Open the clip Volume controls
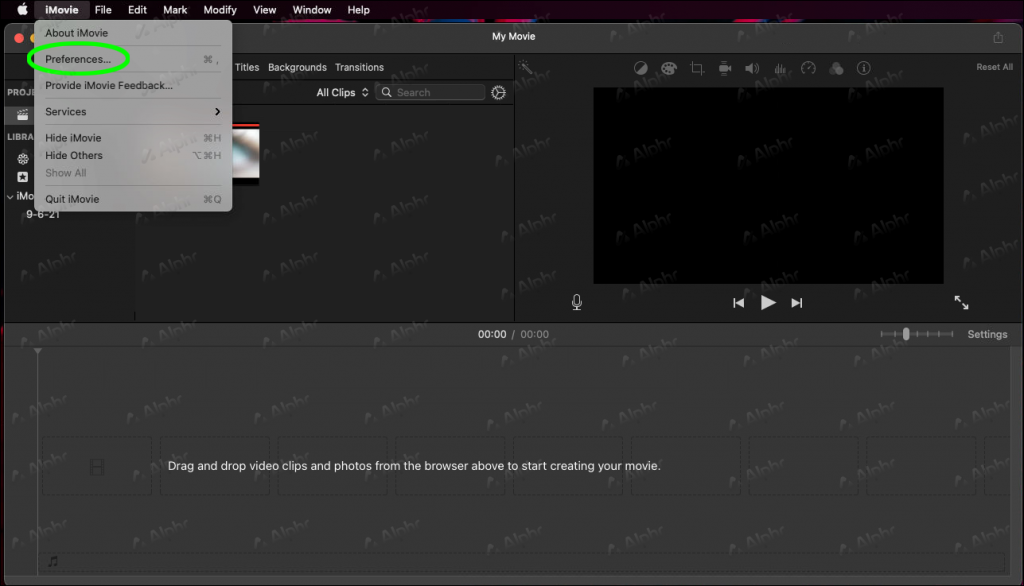Screen dimensions: 1024x586 tap(753, 68)
